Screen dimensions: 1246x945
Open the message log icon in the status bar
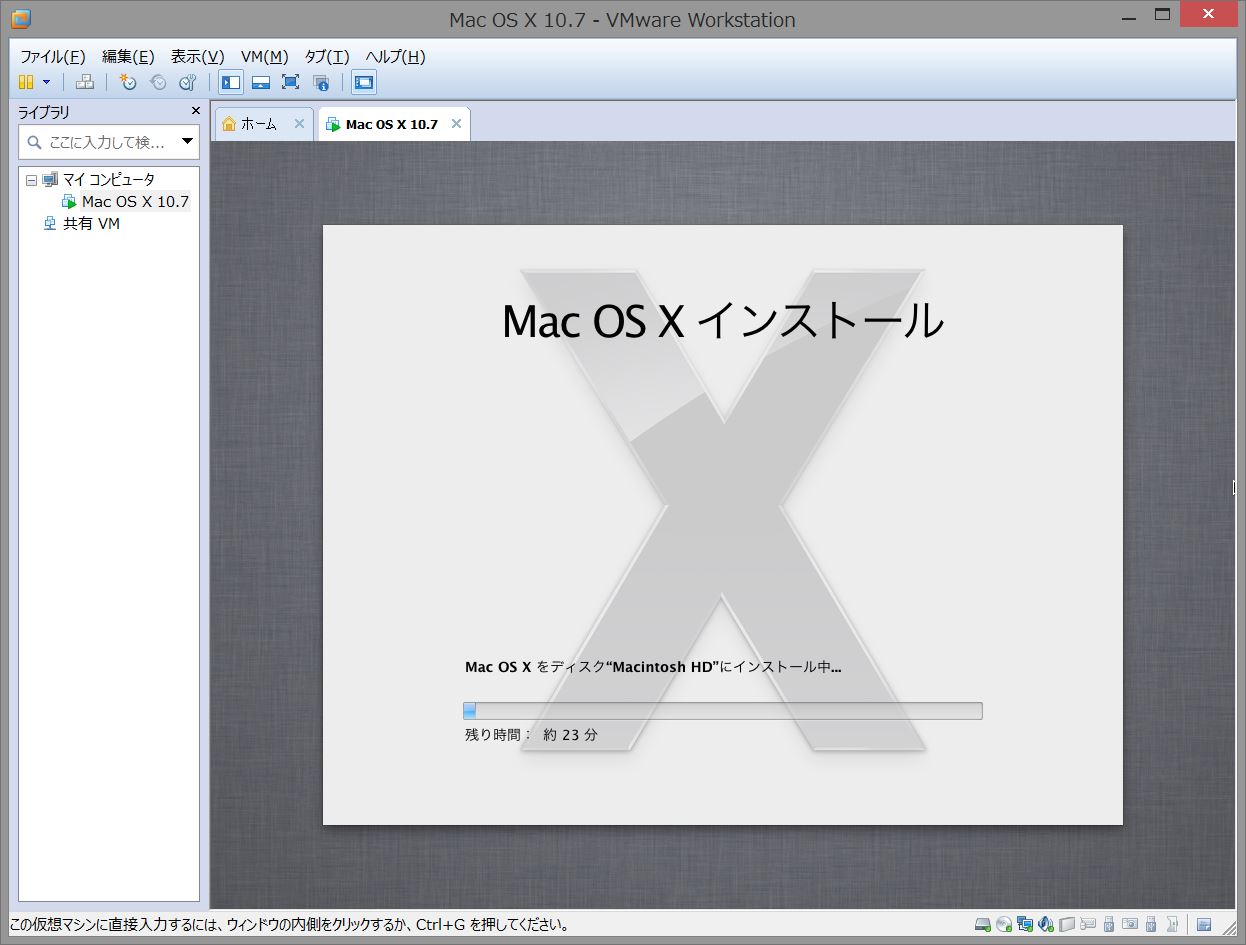pos(1204,925)
